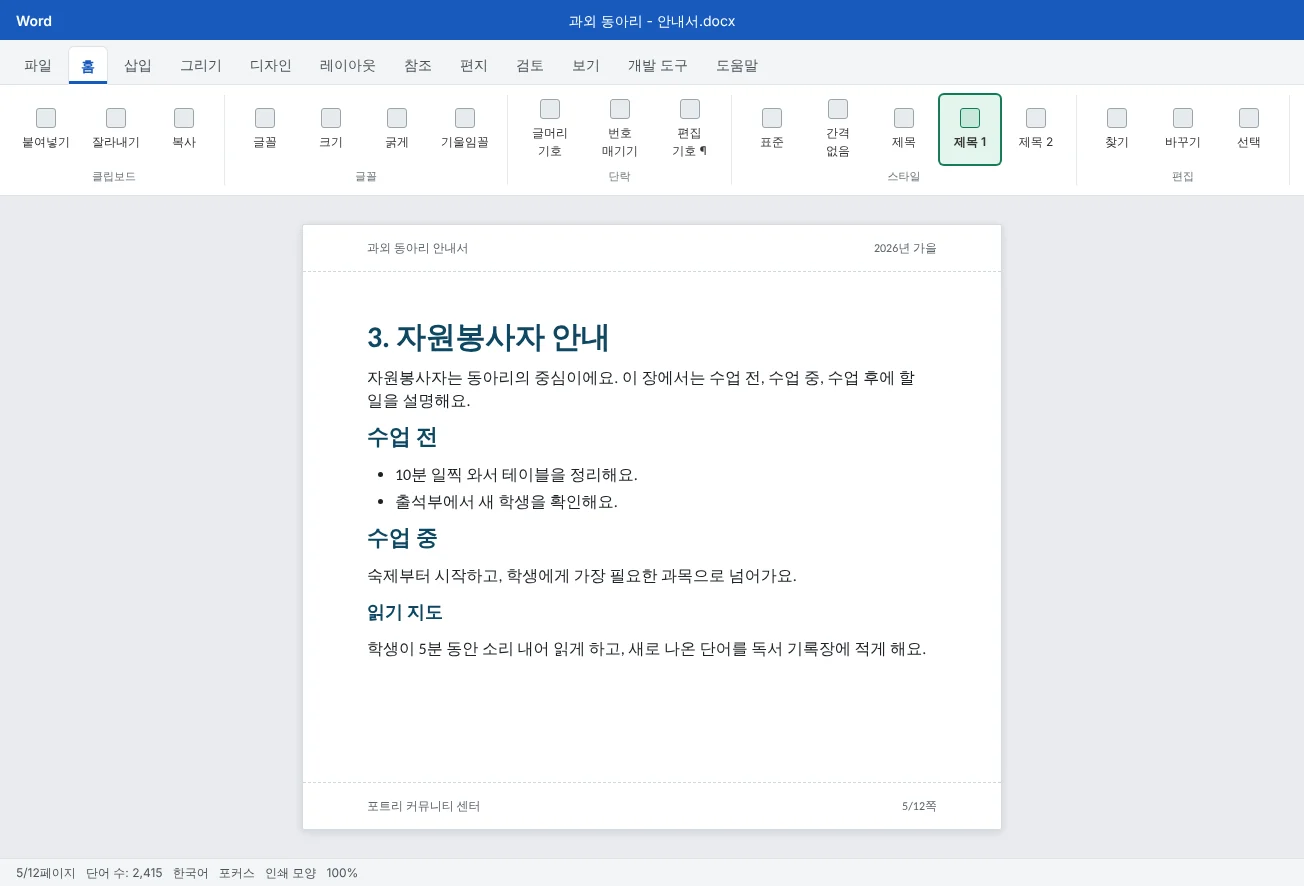1304x886 pixels.
Task: Click the 수업 전 subheading
Action: 402,437
